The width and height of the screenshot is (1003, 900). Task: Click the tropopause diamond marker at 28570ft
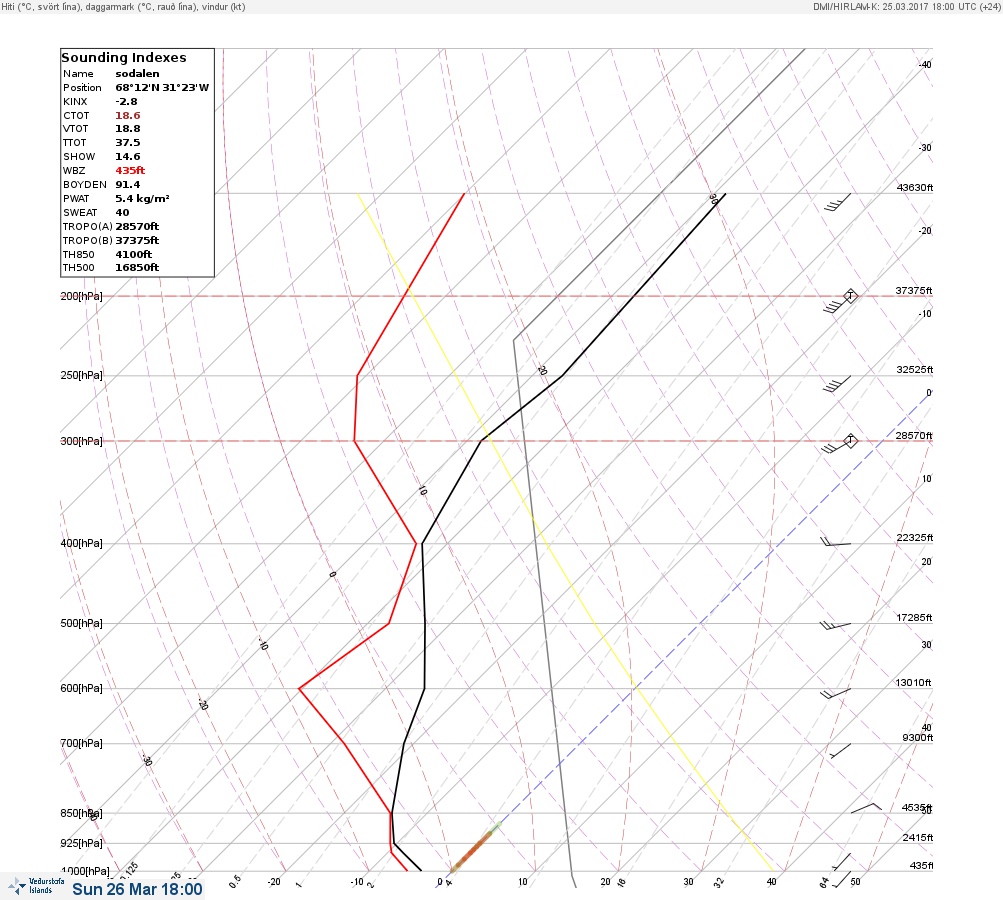pyautogui.click(x=850, y=441)
